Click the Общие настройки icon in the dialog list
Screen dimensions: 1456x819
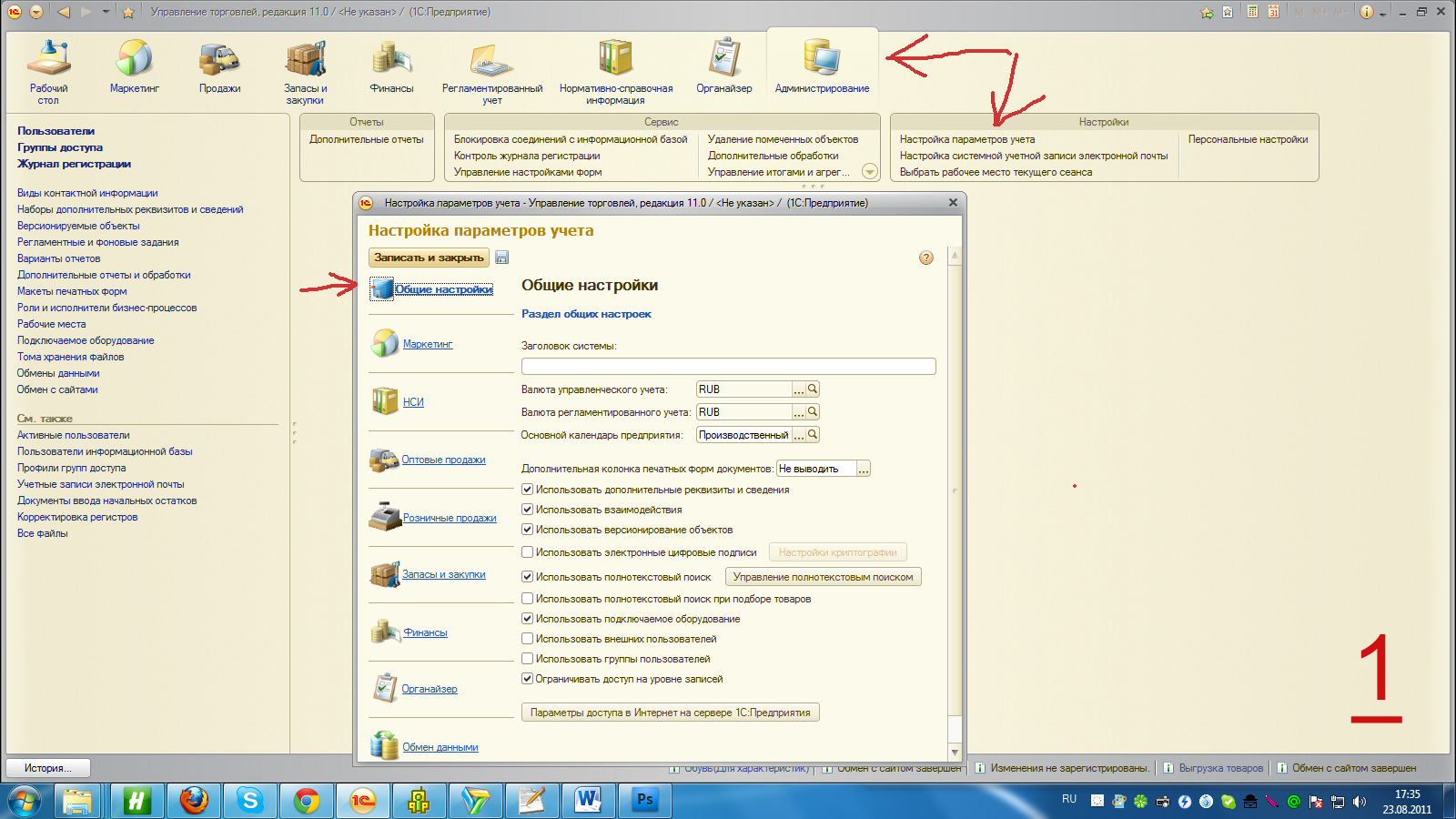(382, 288)
